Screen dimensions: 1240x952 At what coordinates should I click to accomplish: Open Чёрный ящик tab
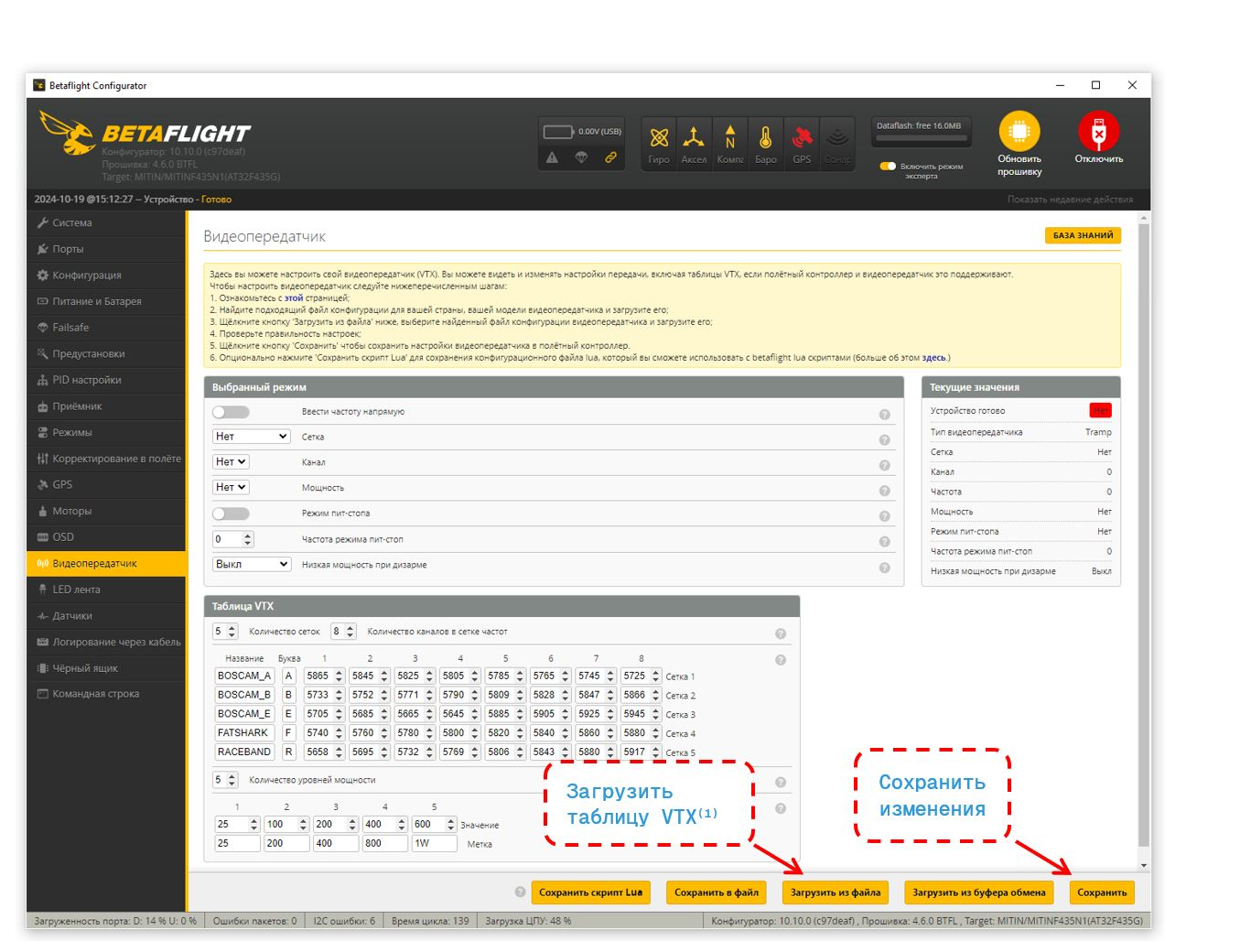pos(106,668)
